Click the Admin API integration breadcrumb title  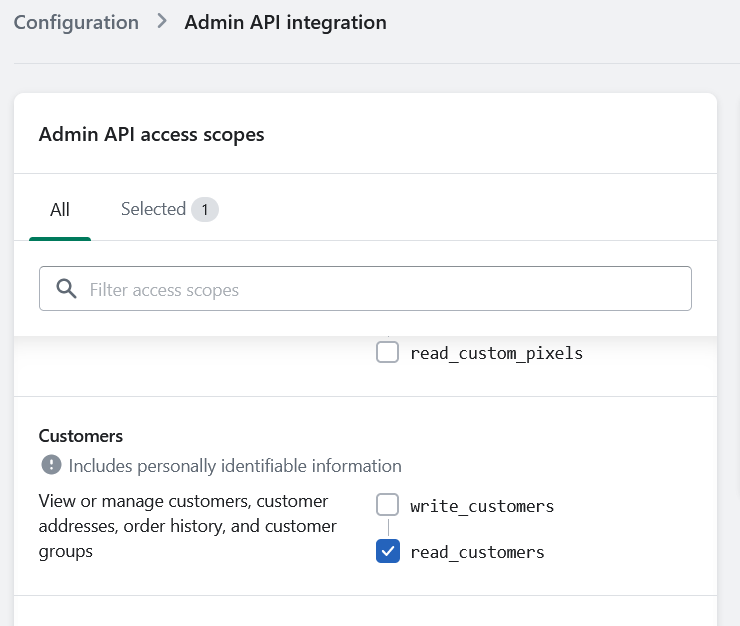(x=286, y=23)
